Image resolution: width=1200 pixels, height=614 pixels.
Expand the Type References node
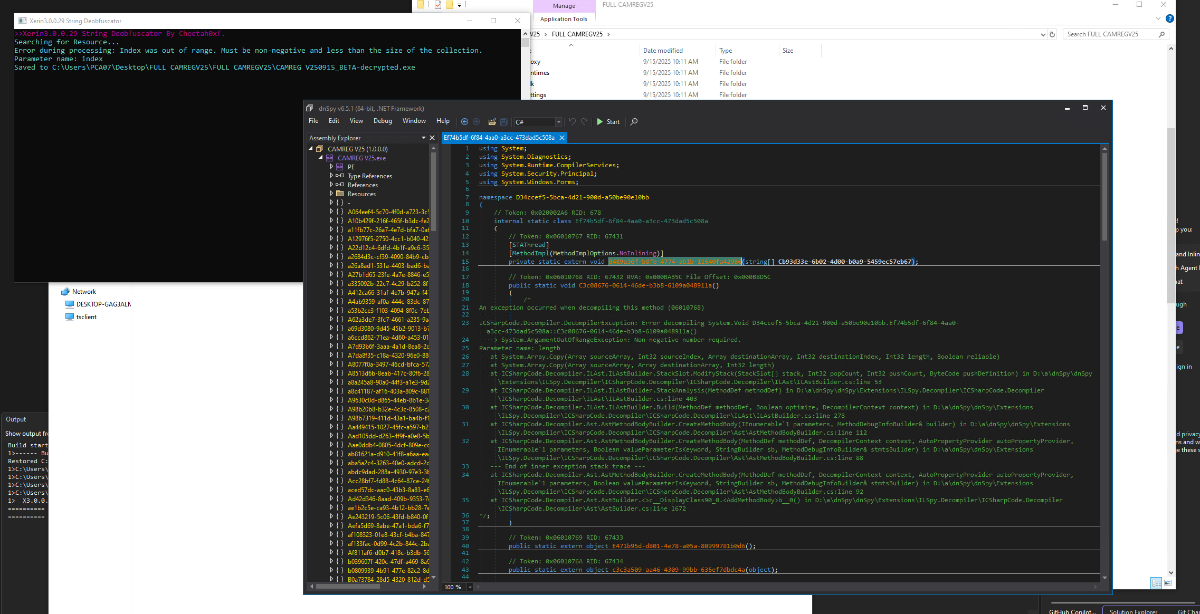(x=332, y=175)
